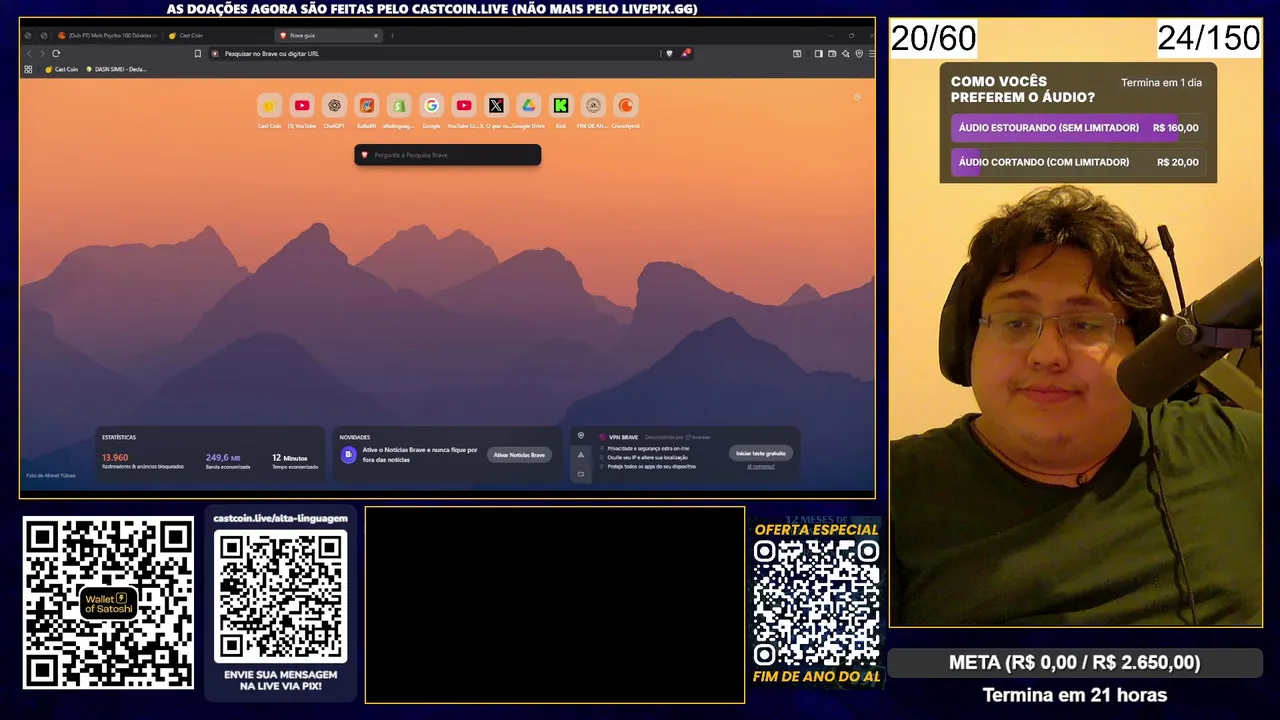Click the Wallet of Satoshi QR code
This screenshot has height=720, width=1280.
coord(108,603)
